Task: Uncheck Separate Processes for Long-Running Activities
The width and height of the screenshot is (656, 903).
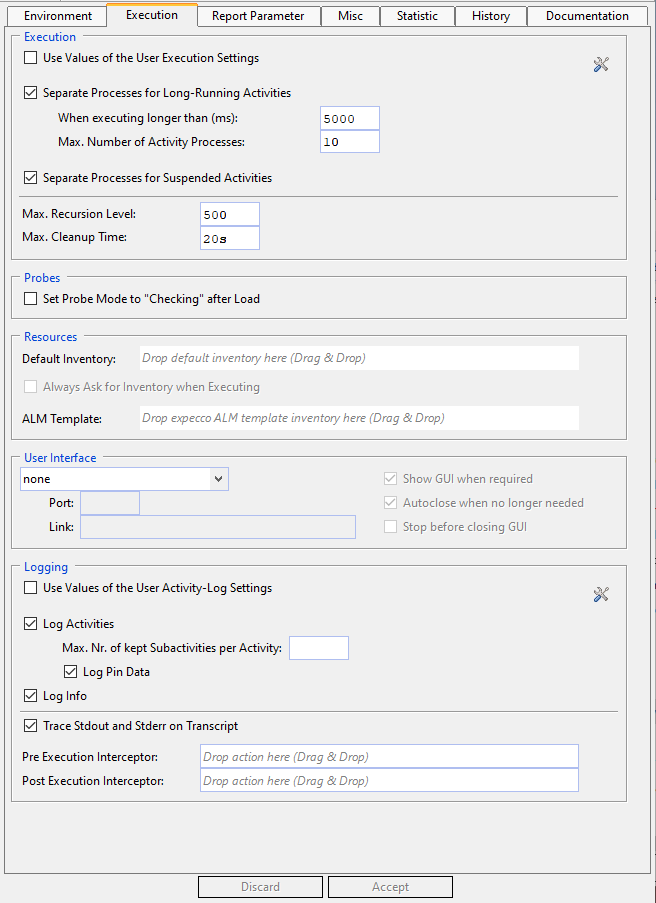Action: (31, 93)
